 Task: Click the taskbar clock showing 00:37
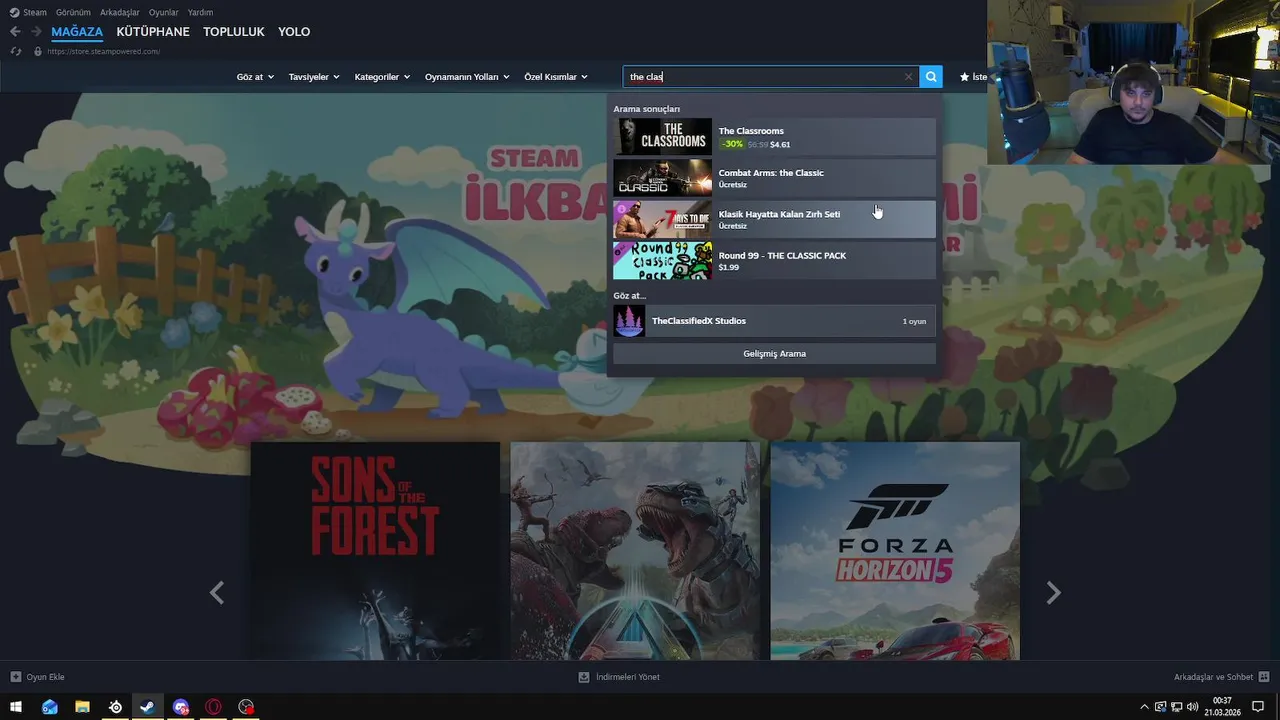point(1222,707)
